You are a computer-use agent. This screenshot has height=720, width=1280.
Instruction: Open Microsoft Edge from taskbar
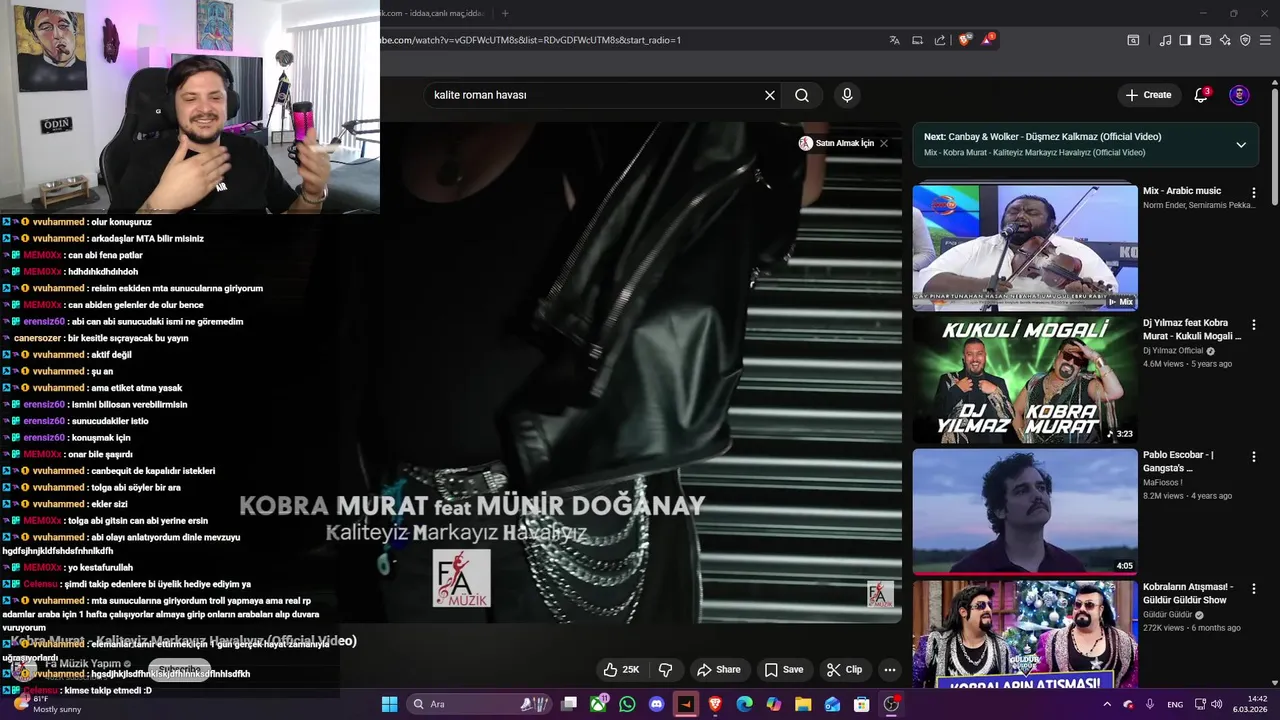pos(744,704)
